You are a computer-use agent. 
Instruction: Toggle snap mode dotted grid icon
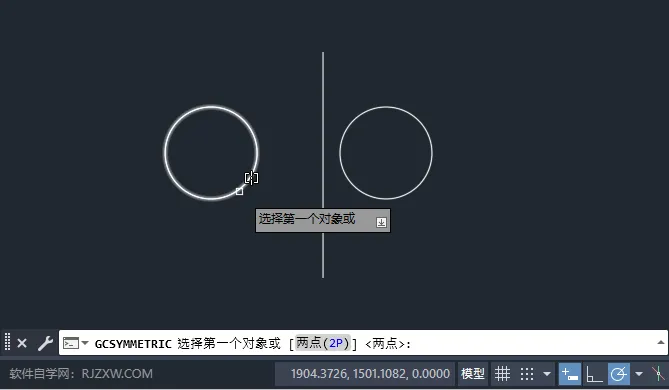[527, 374]
